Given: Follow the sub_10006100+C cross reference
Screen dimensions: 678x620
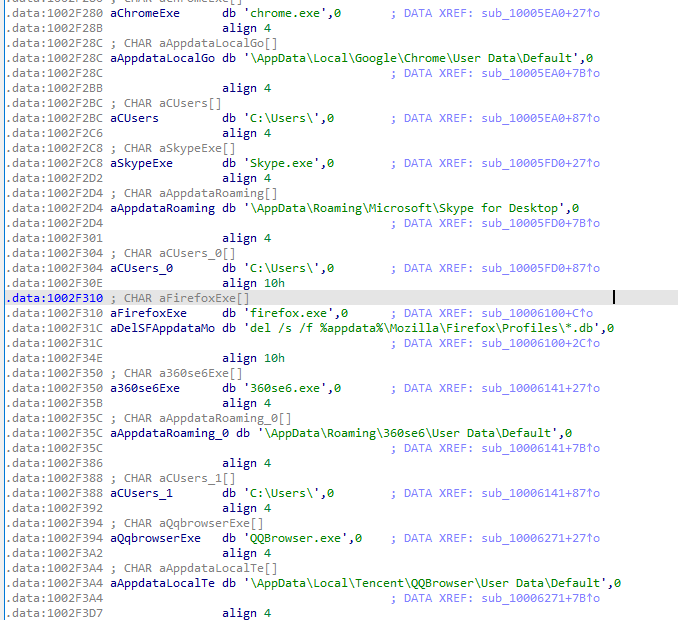Looking at the screenshot, I should click(537, 313).
